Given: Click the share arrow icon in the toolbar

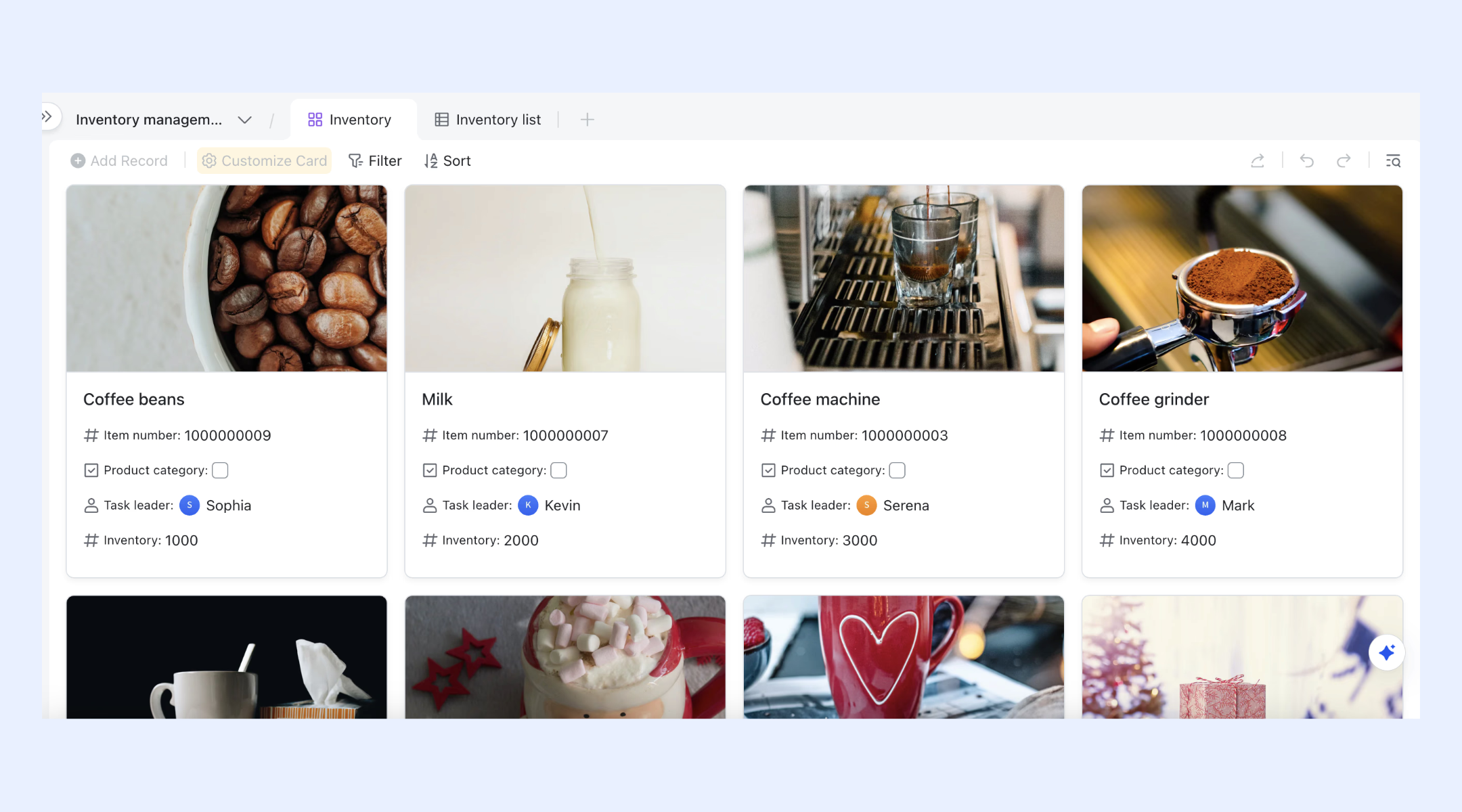Looking at the screenshot, I should (1258, 161).
